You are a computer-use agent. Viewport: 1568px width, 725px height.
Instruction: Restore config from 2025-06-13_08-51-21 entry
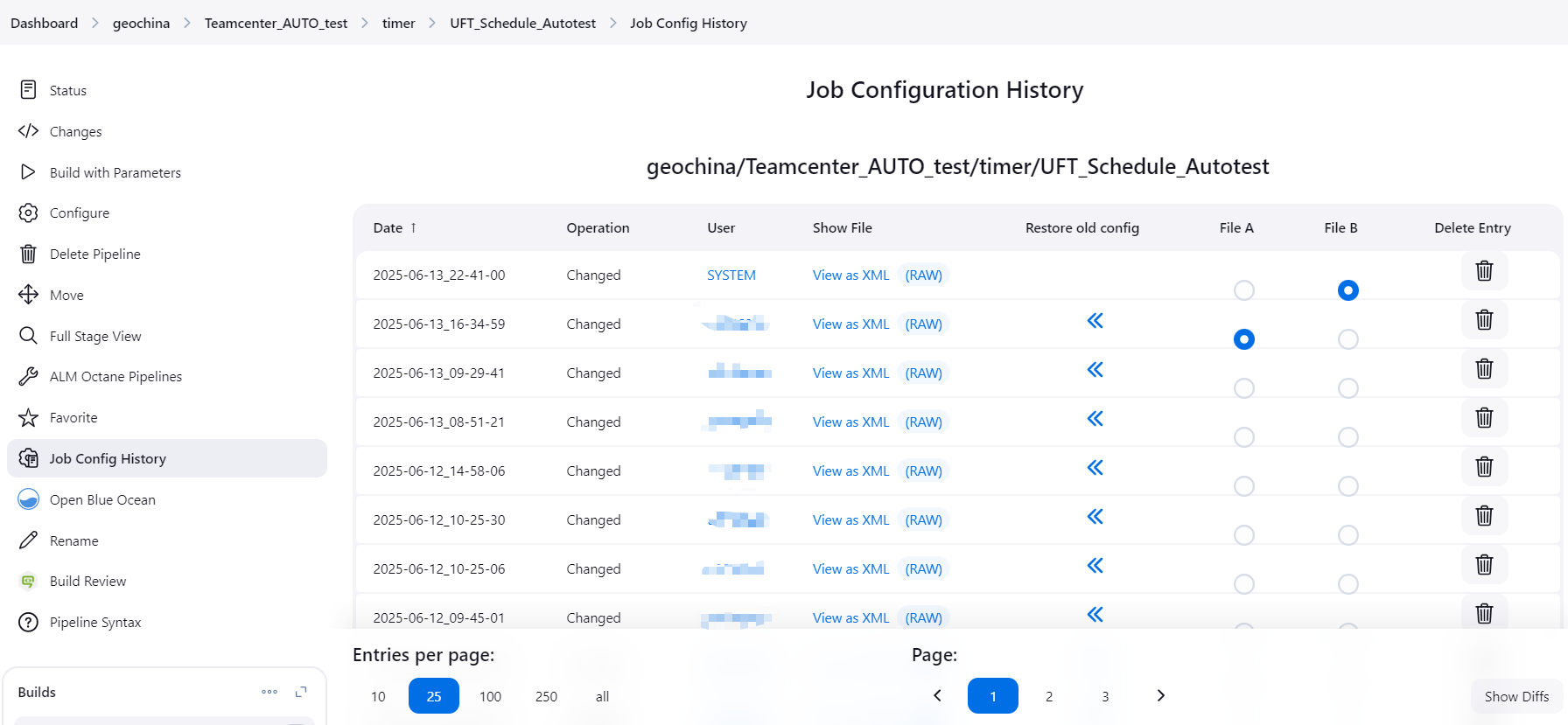click(1095, 419)
